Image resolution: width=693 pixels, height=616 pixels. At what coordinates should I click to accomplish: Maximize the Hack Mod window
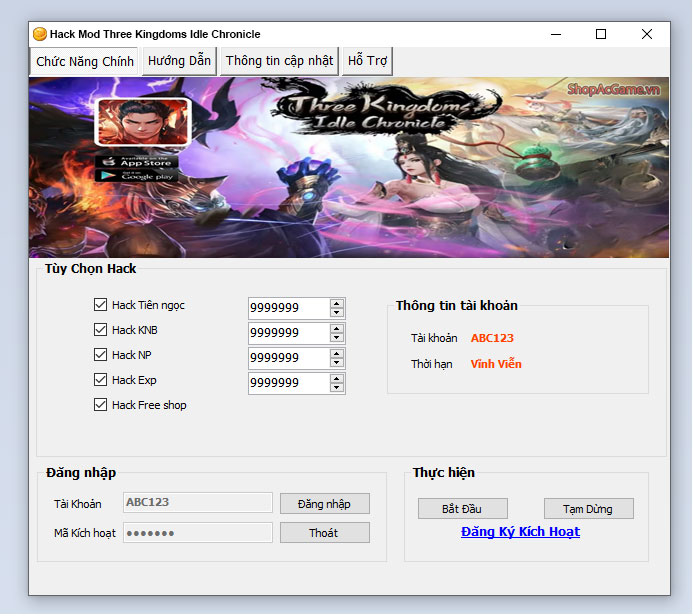coord(601,34)
